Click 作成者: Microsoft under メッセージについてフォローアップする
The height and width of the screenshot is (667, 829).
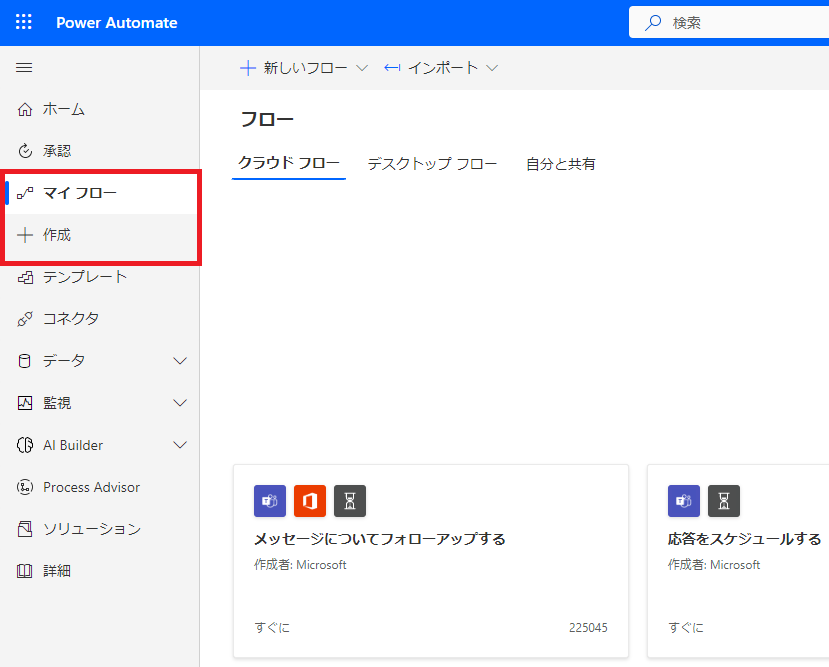300,564
